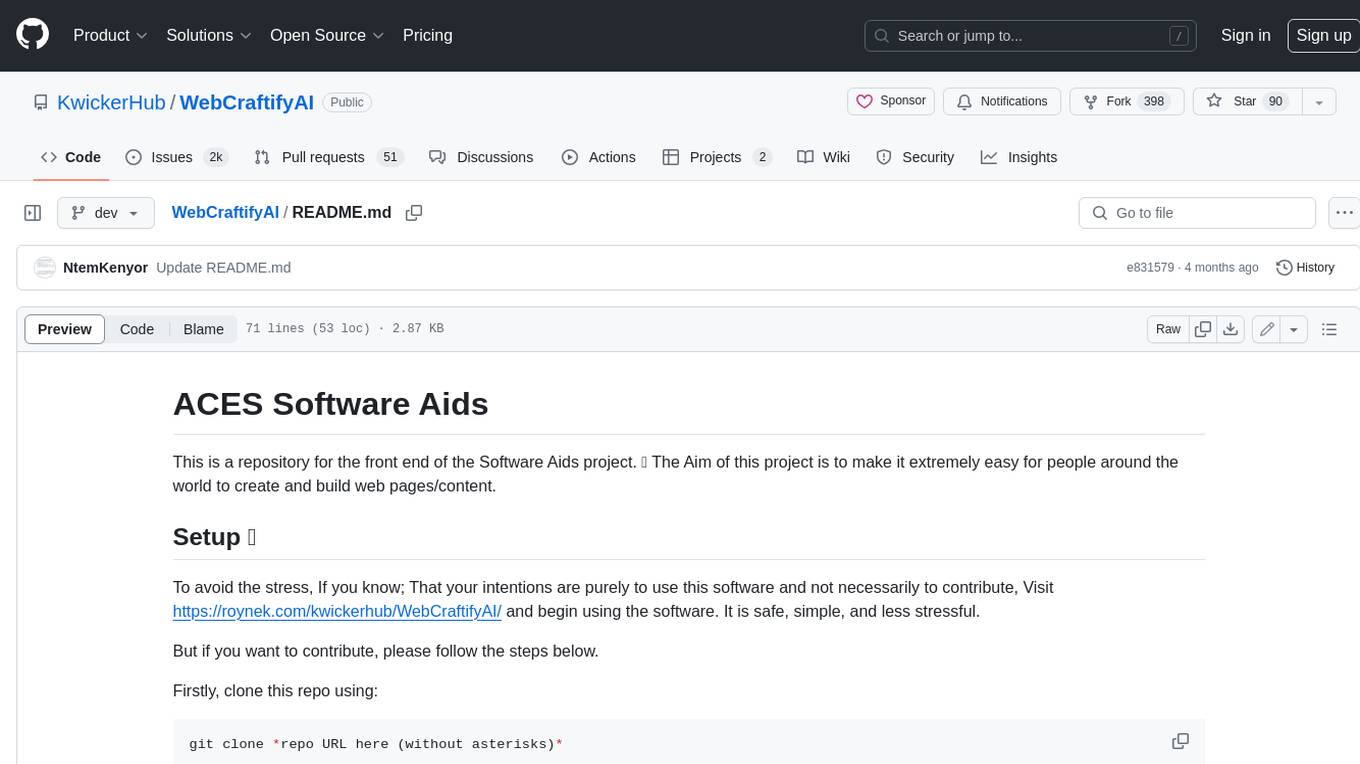Click the Sign up button
1360x764 pixels.
(x=1323, y=35)
